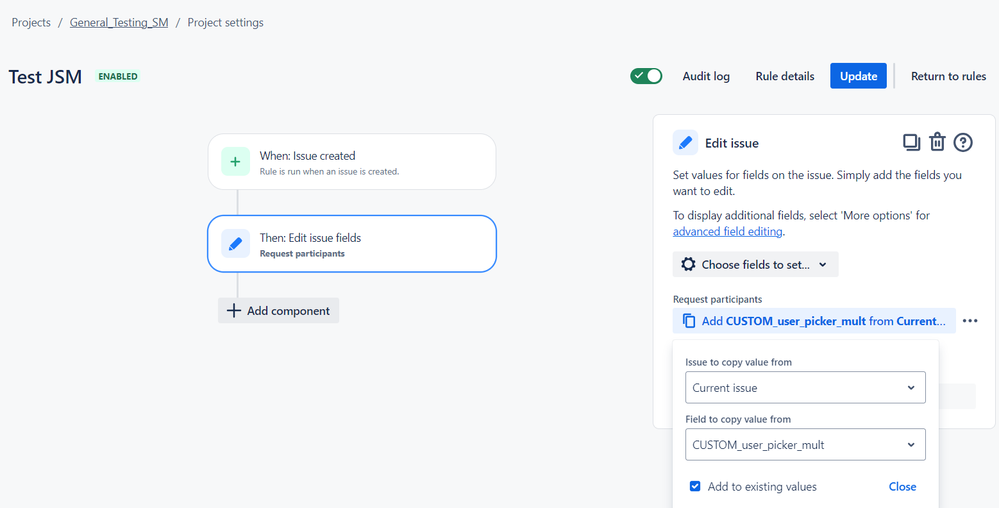Open the help question mark icon
The image size is (999, 508).
(963, 142)
